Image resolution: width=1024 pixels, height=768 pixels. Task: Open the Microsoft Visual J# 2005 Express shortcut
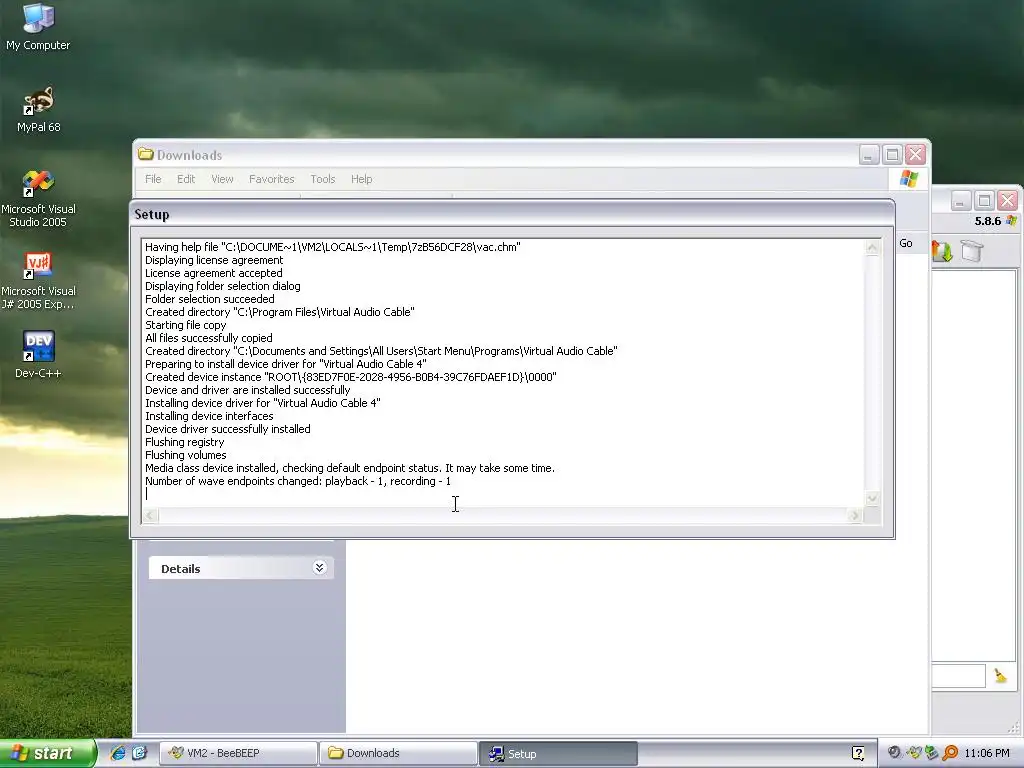coord(38,281)
